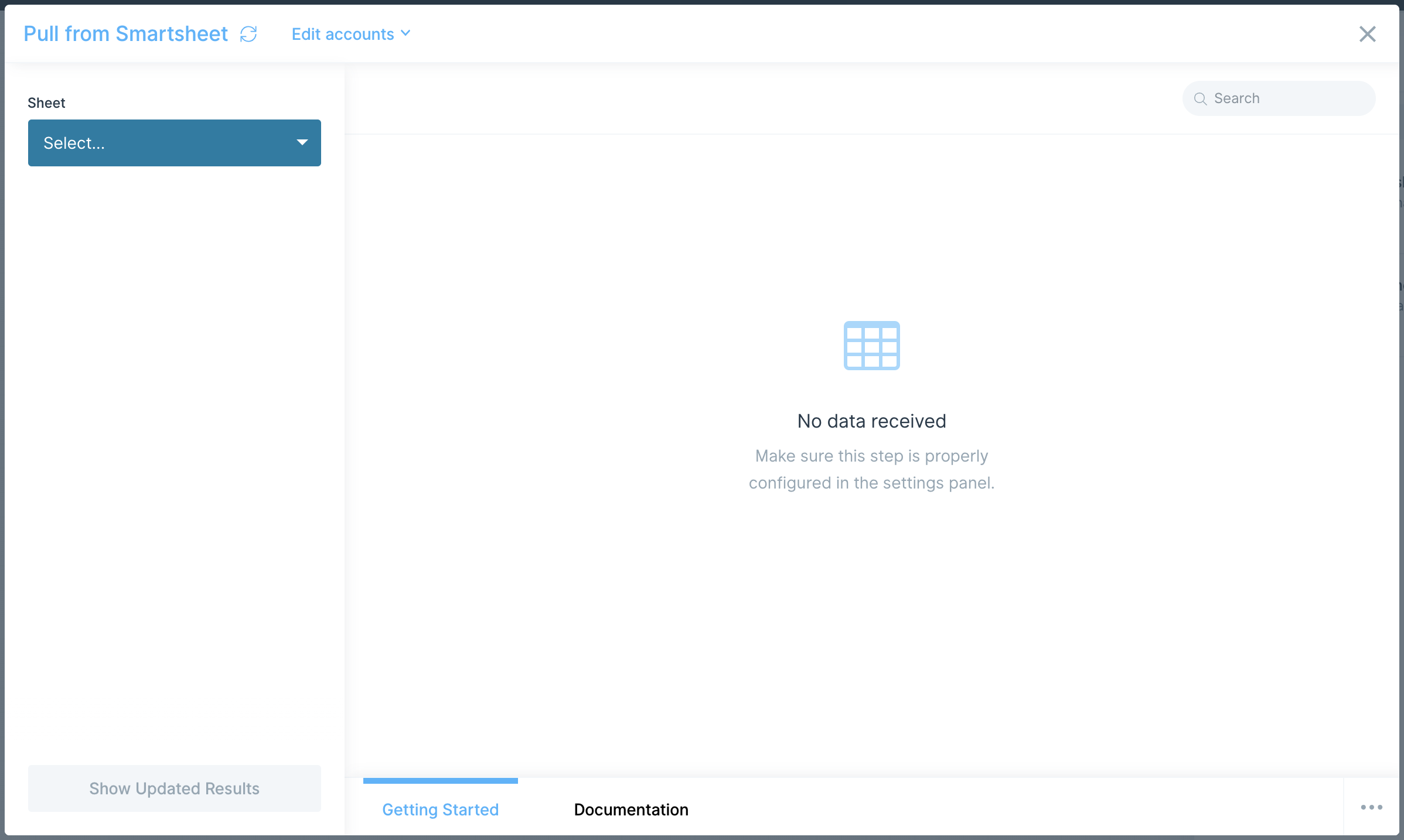Click the Pull from Smartsheet title
The height and width of the screenshot is (840, 1404).
(x=125, y=34)
